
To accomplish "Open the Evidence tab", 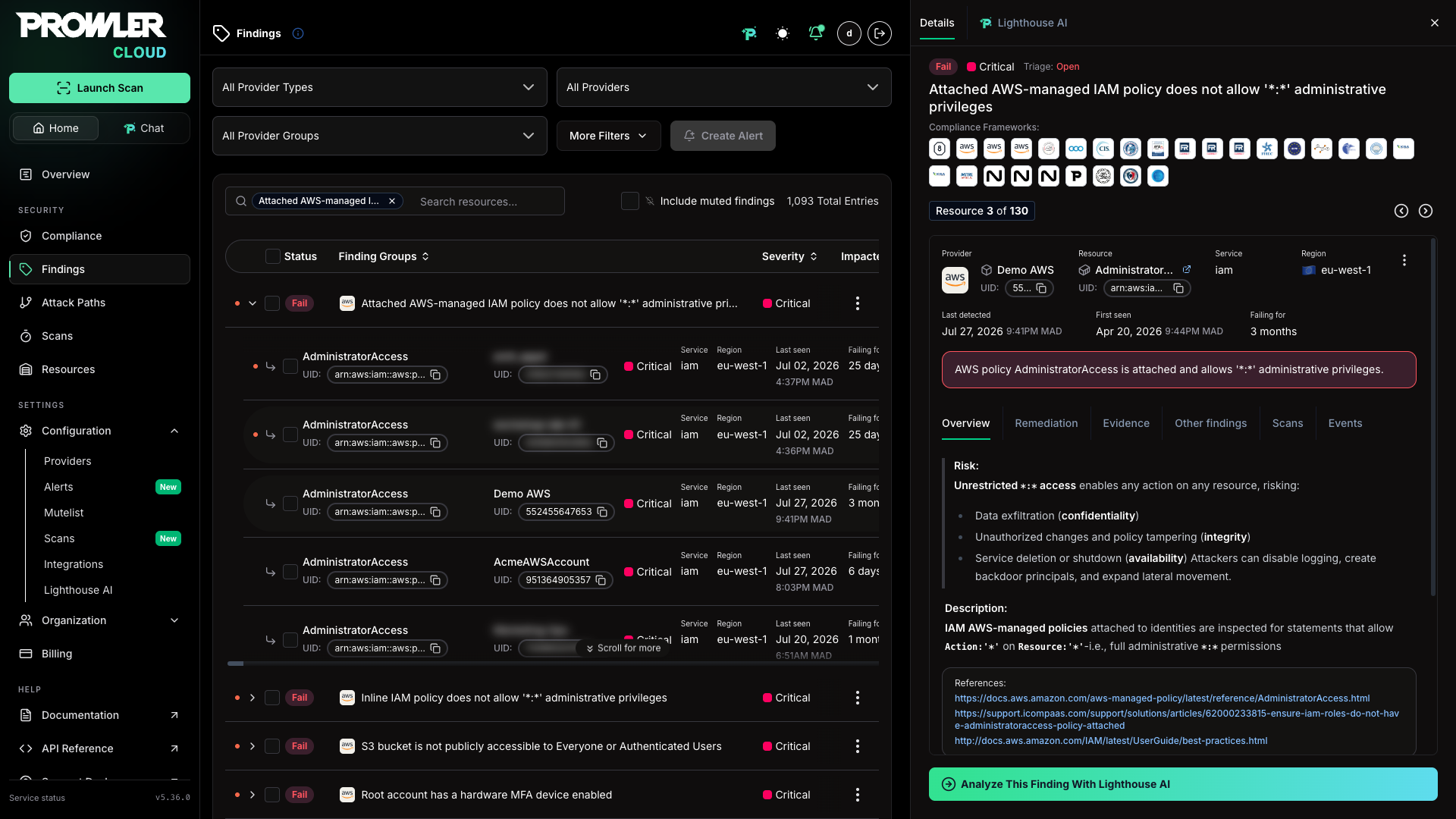I will (x=1125, y=423).
